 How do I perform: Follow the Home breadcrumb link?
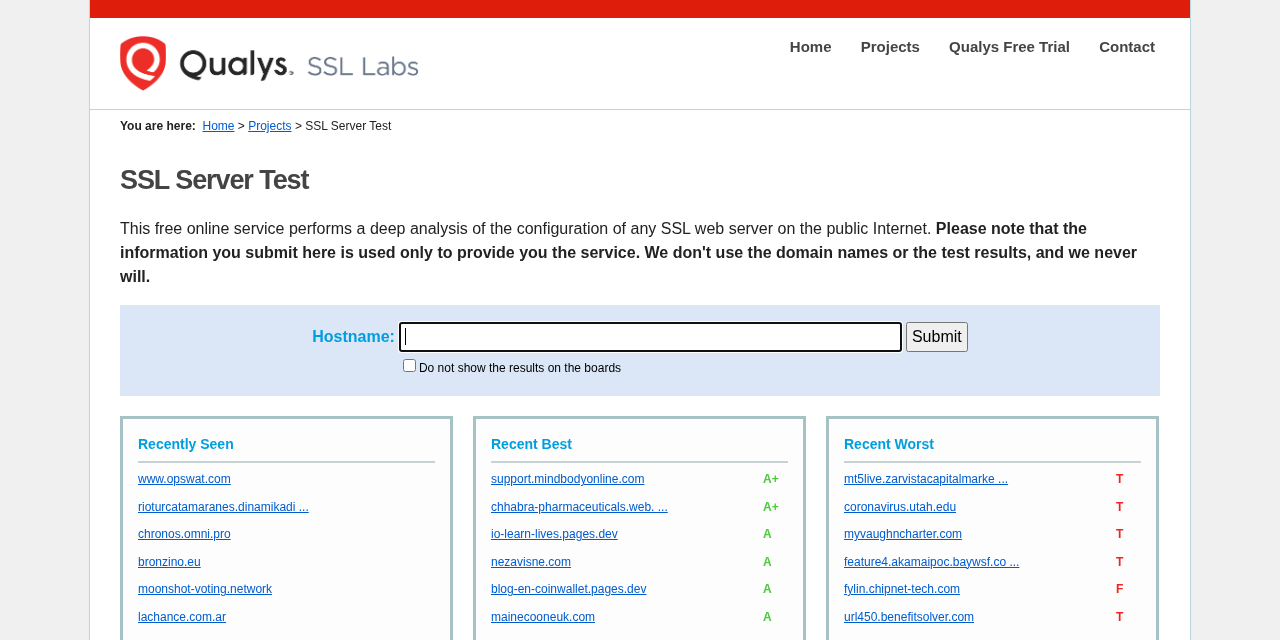tap(218, 126)
